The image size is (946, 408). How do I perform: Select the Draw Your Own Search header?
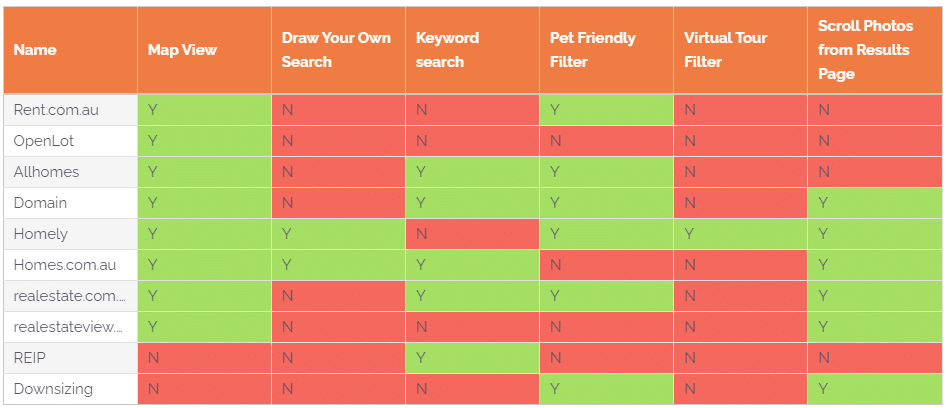coord(338,50)
